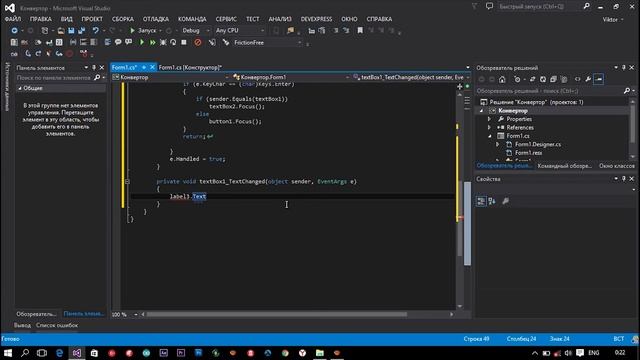Image resolution: width=640 pixels, height=360 pixels.
Task: Click the Save All toolbar icon
Action: [x=82, y=30]
